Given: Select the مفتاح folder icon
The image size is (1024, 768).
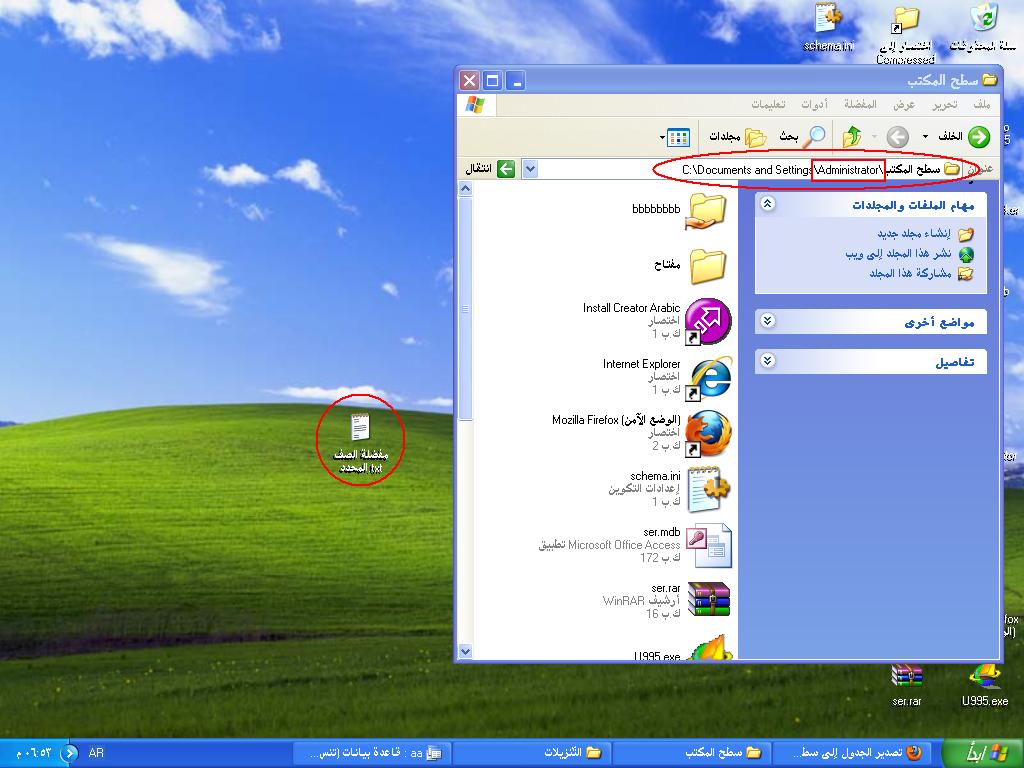Looking at the screenshot, I should point(707,266).
